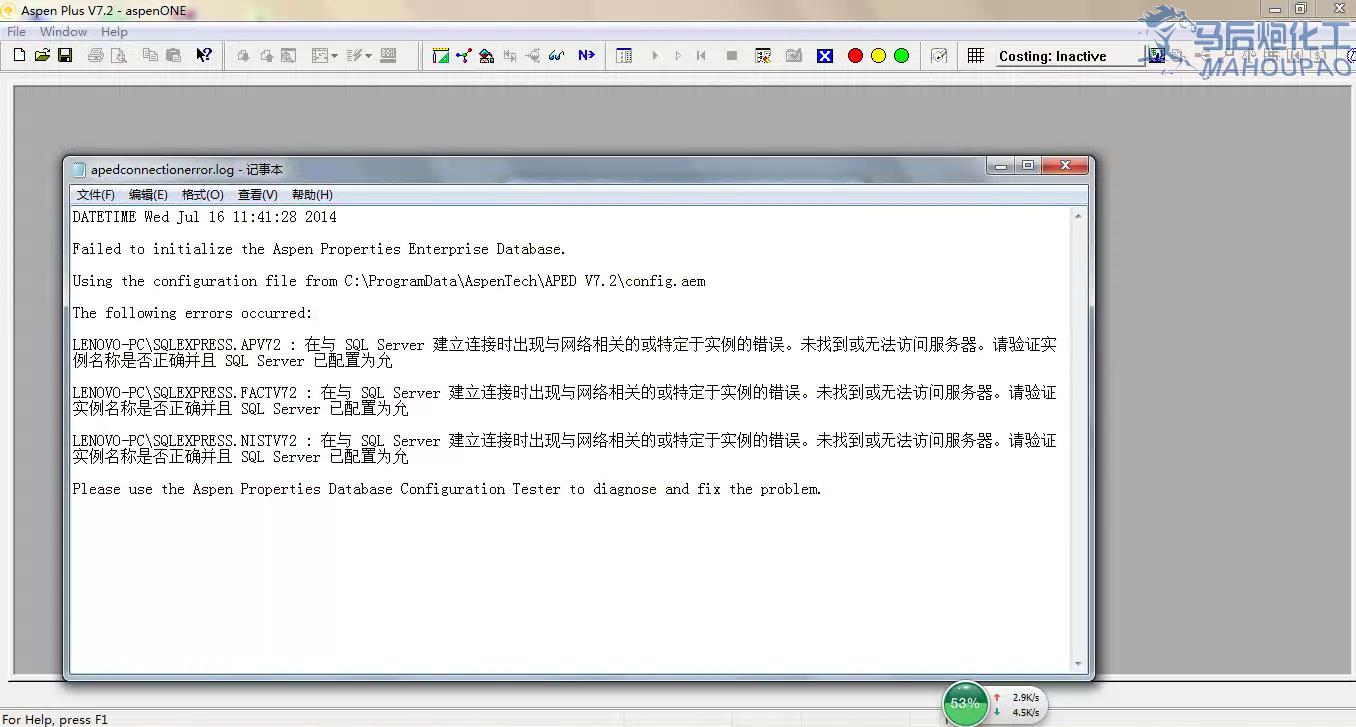Click the 'DATETIME Wed Jul 16' line
1356x727 pixels.
(x=205, y=217)
